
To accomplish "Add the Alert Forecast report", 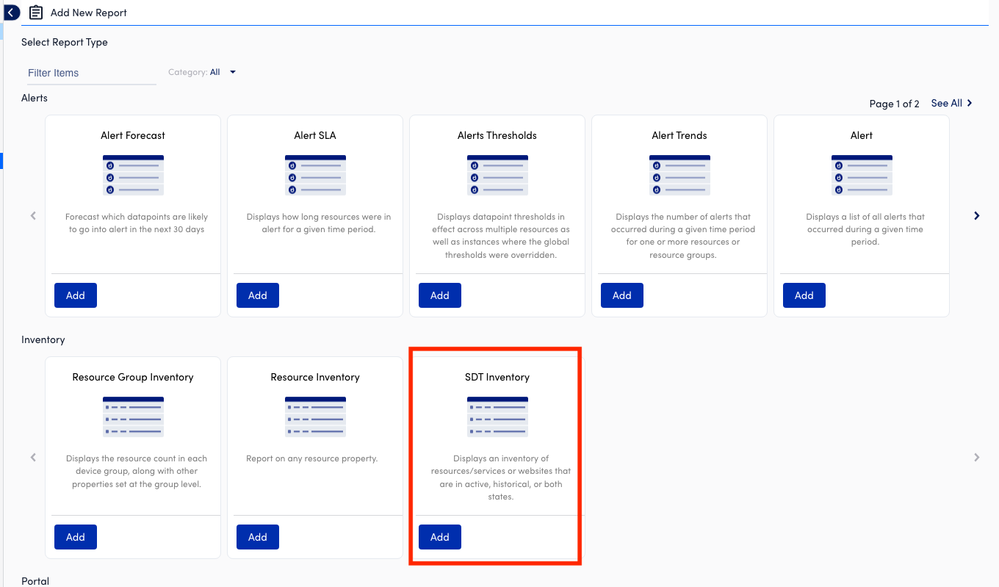I will (x=75, y=295).
